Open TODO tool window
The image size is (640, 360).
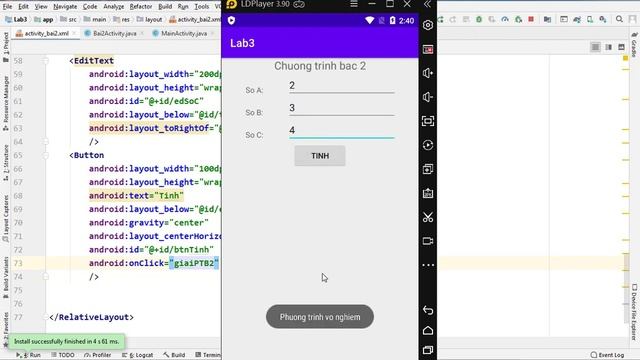63,355
